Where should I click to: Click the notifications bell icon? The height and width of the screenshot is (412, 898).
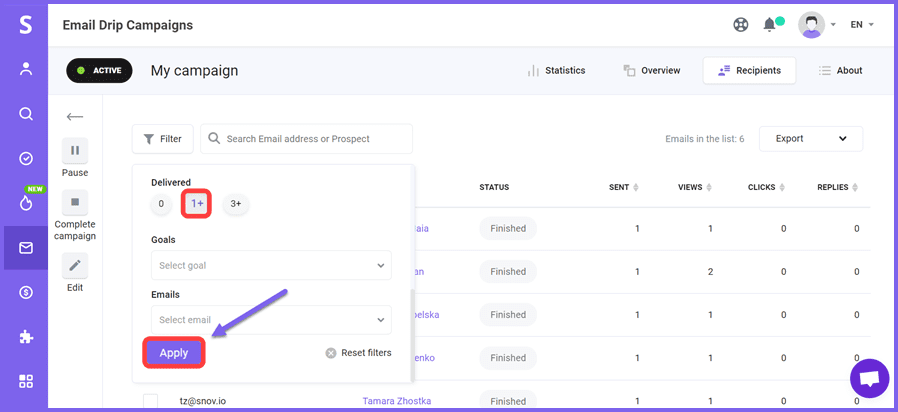click(x=769, y=24)
